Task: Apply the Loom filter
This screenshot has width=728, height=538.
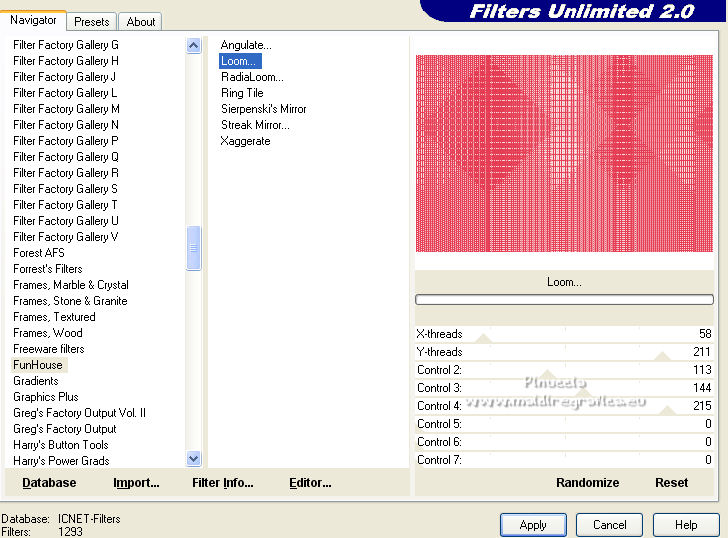Action: point(533,525)
